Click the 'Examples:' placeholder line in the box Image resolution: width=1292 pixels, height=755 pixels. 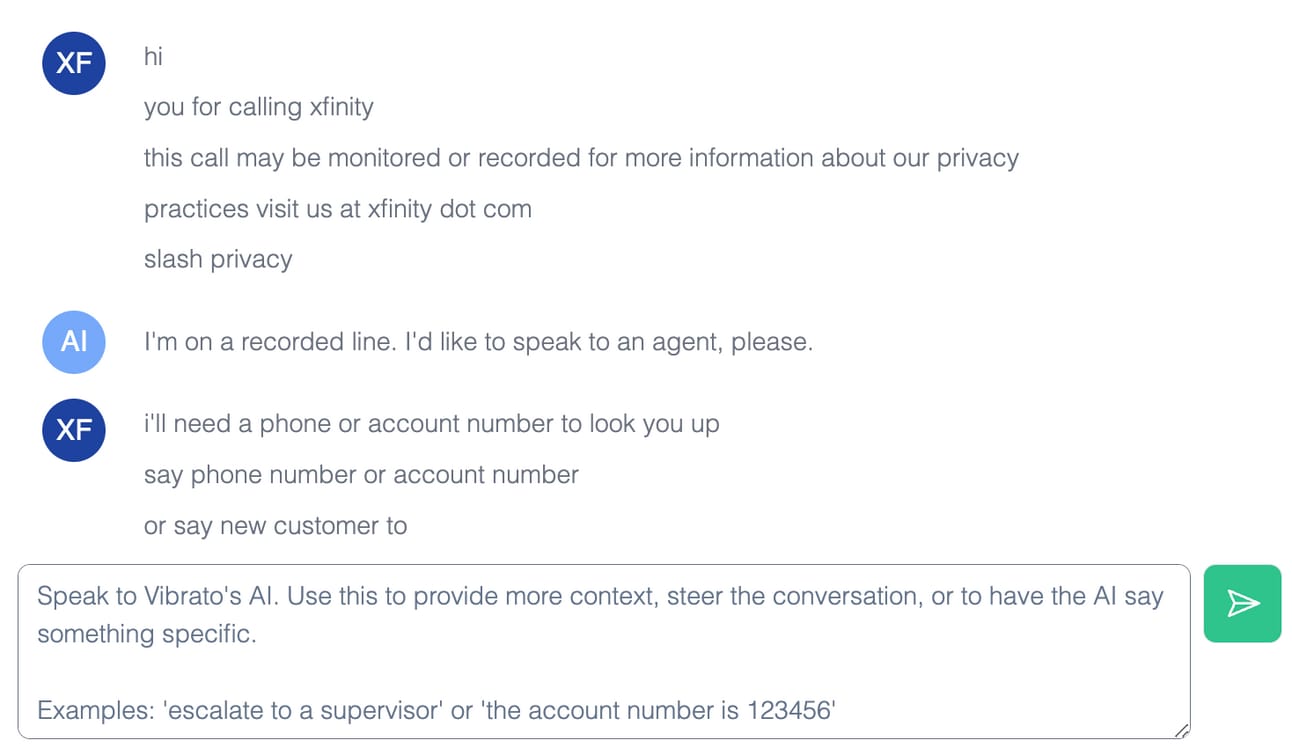coord(437,711)
